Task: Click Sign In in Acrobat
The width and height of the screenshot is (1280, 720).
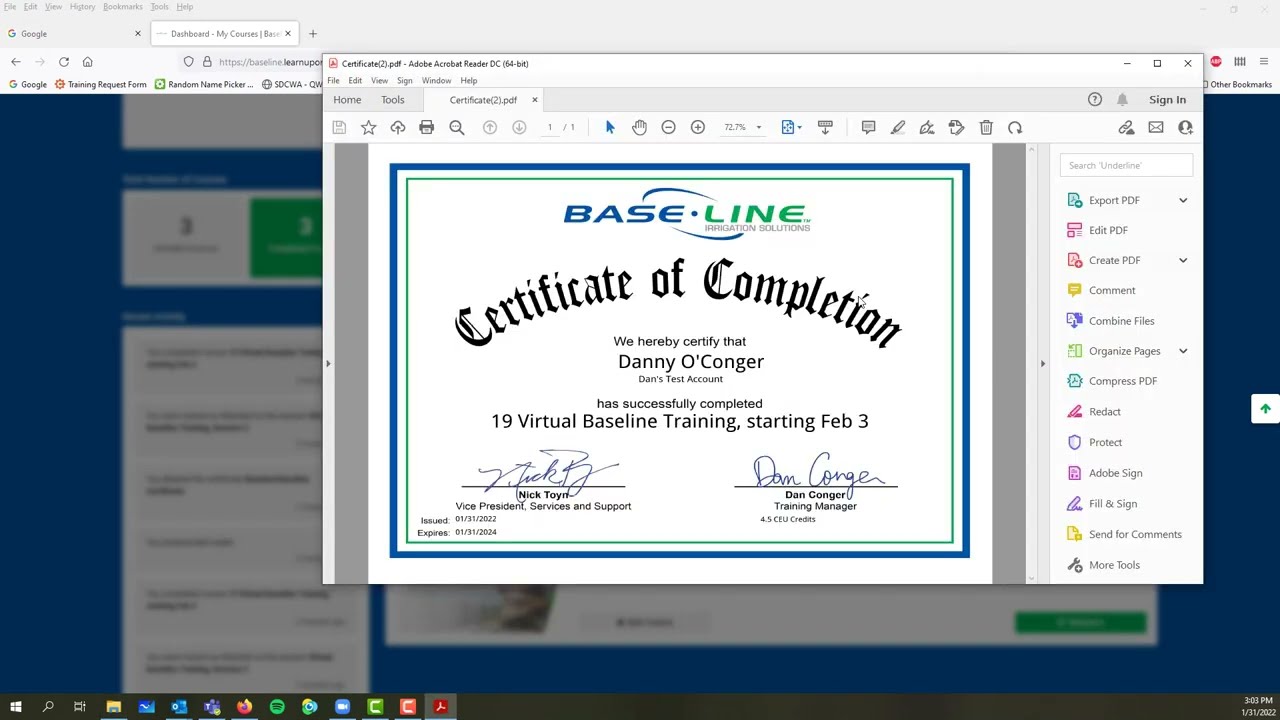Action: (1167, 100)
